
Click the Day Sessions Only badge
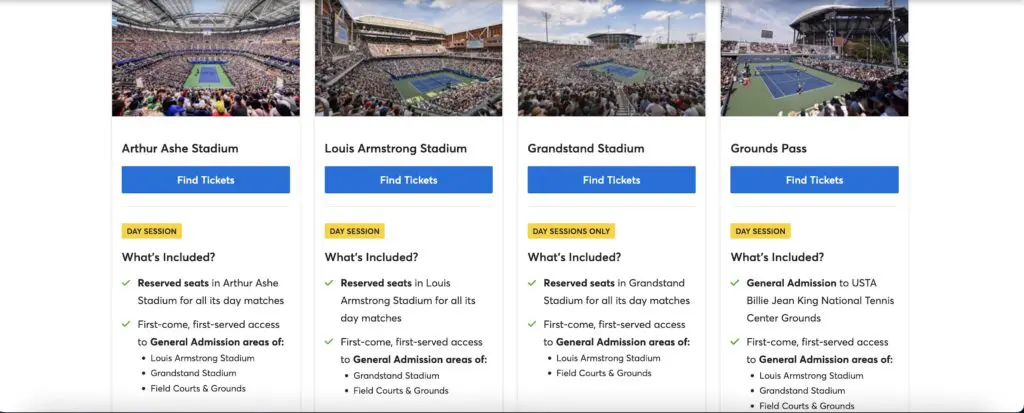tap(571, 231)
